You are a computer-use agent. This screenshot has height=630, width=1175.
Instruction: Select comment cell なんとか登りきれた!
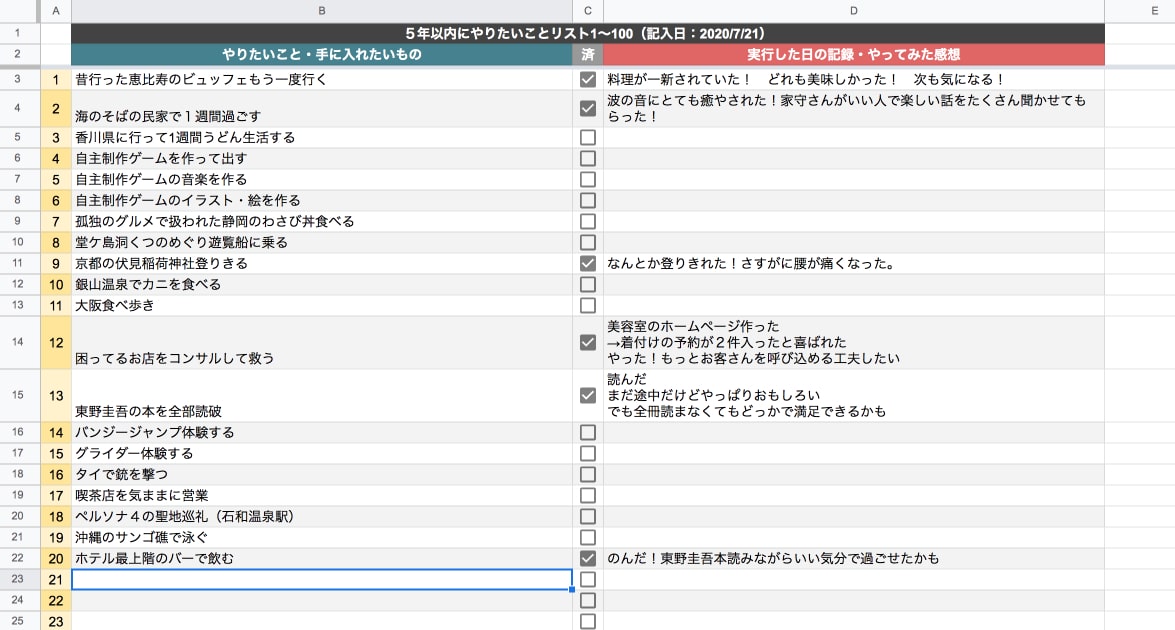[x=854, y=264]
